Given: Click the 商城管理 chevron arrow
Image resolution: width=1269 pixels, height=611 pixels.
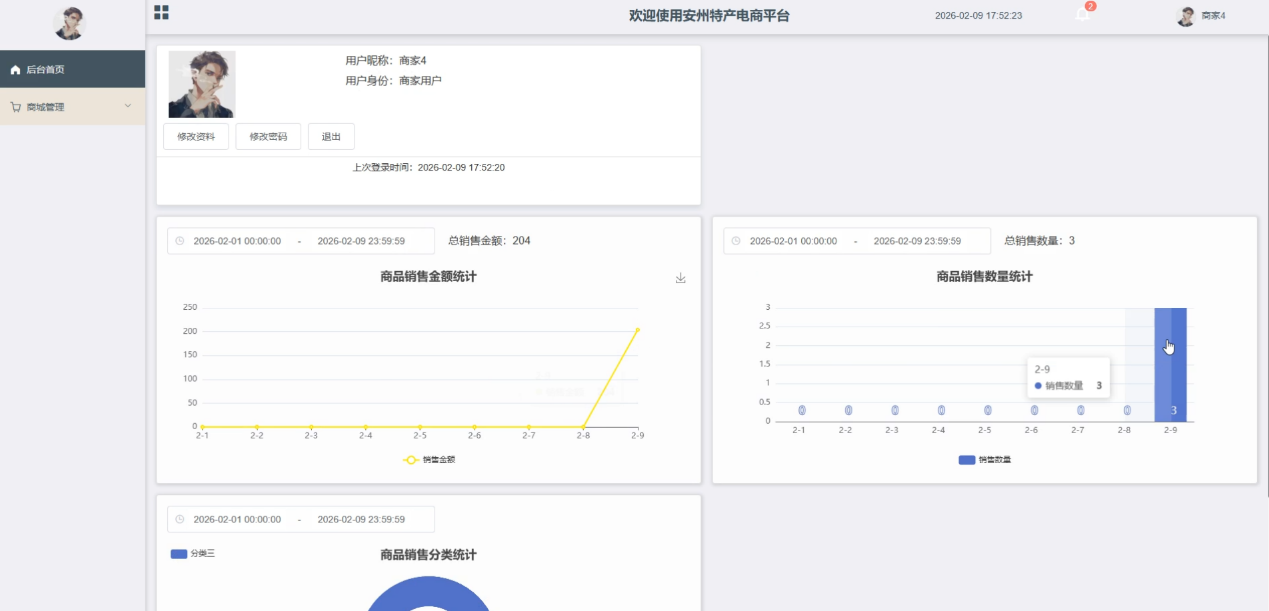Looking at the screenshot, I should coord(127,106).
